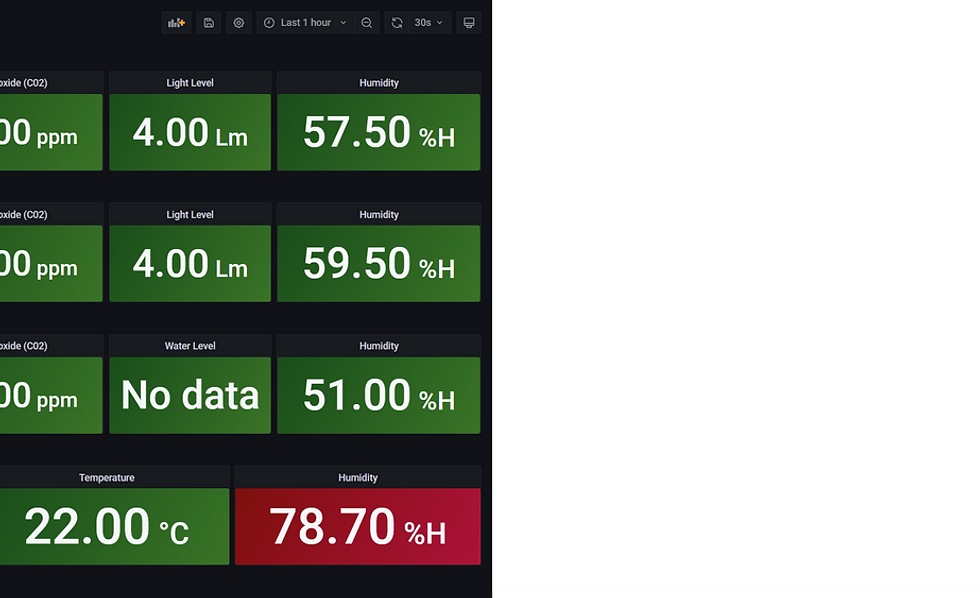
Task: Refresh the dashboard now
Action: (x=397, y=23)
